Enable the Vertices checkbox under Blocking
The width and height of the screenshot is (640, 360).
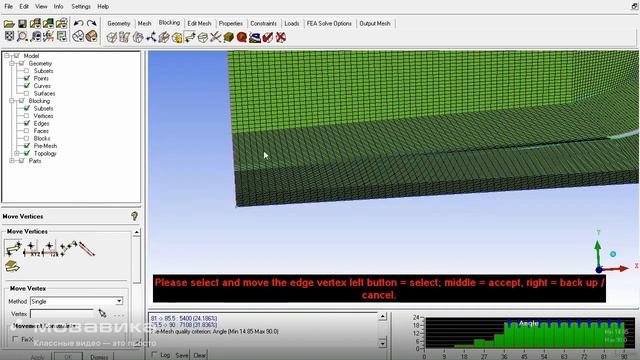point(27,116)
